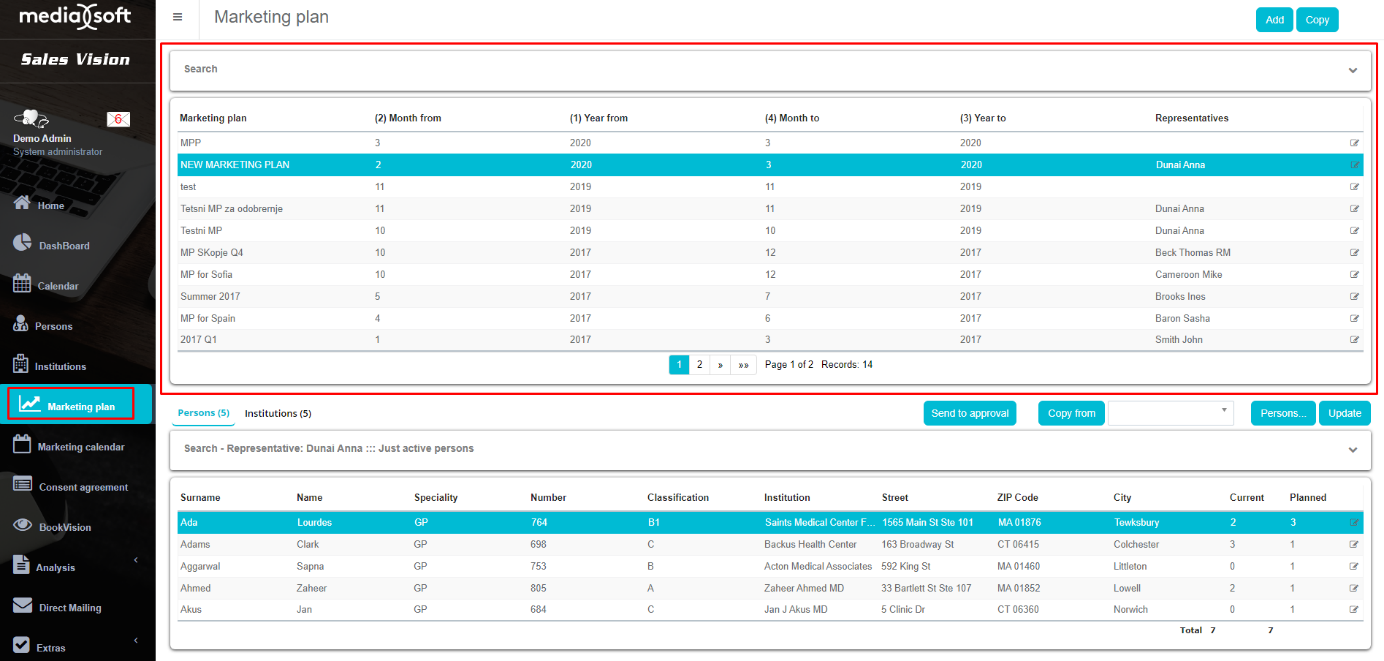The height and width of the screenshot is (661, 1384).
Task: Edit the Summer 2017 plan row
Action: [x=1354, y=297]
